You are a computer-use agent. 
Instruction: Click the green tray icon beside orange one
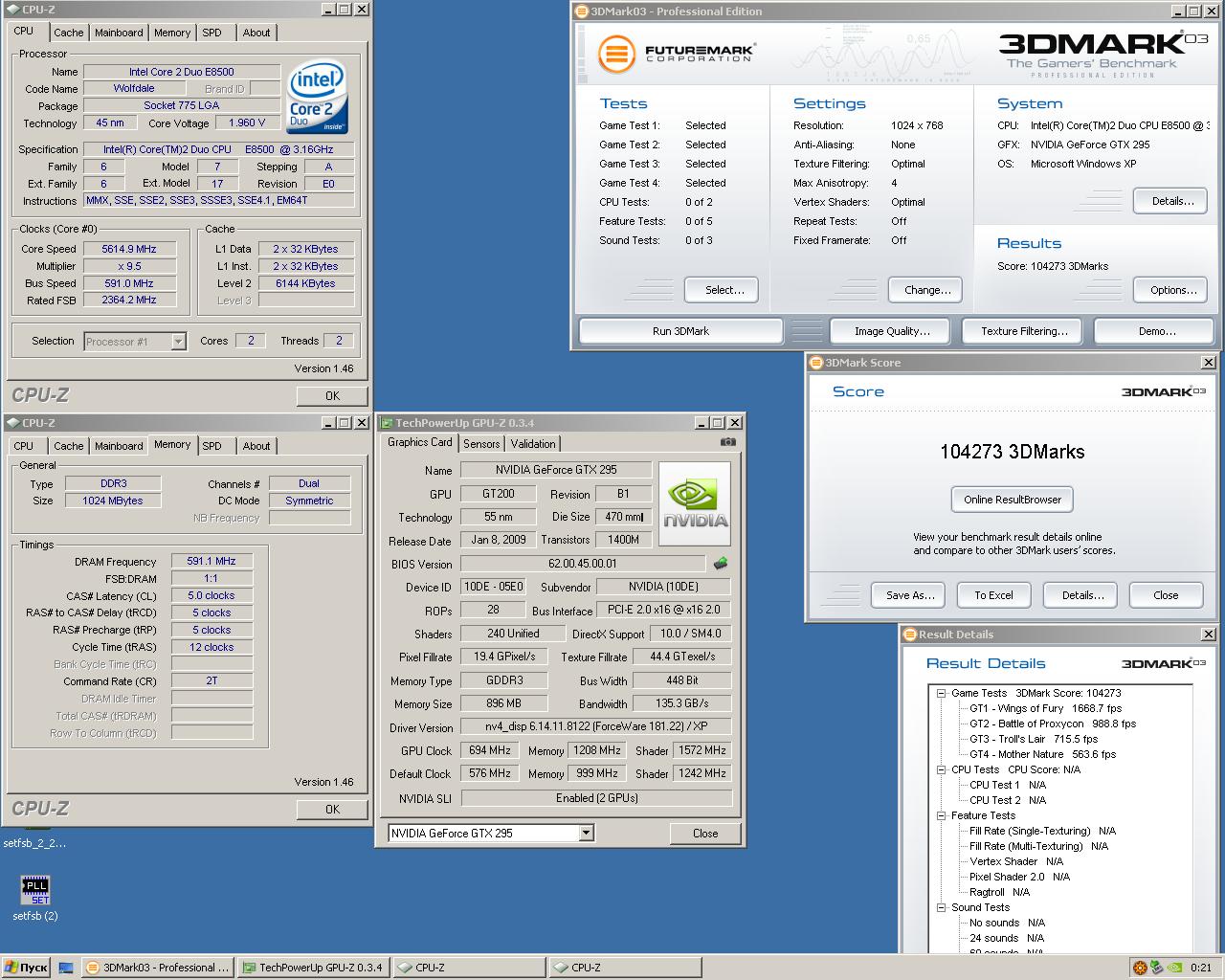coord(1156,968)
